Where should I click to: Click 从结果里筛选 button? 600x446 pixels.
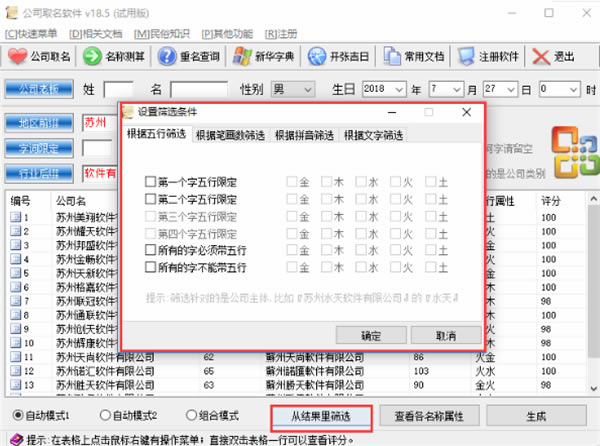click(x=321, y=416)
